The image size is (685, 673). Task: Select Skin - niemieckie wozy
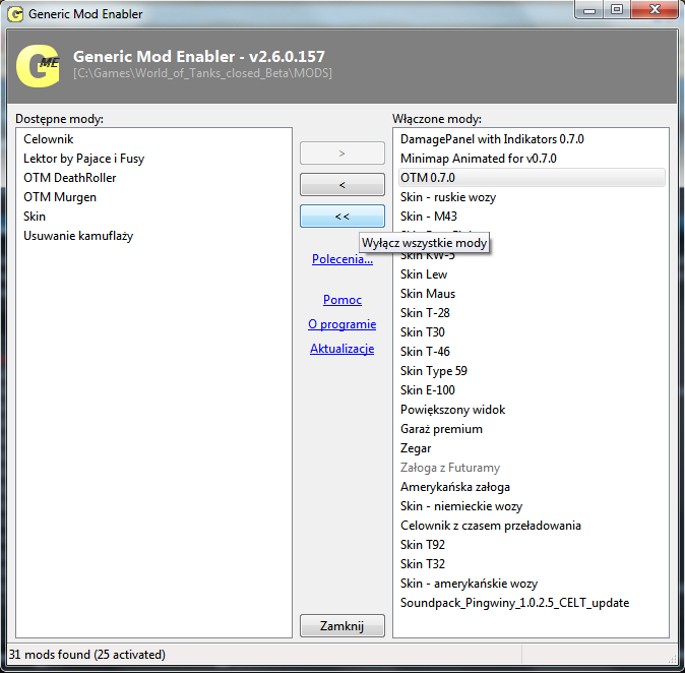point(461,506)
